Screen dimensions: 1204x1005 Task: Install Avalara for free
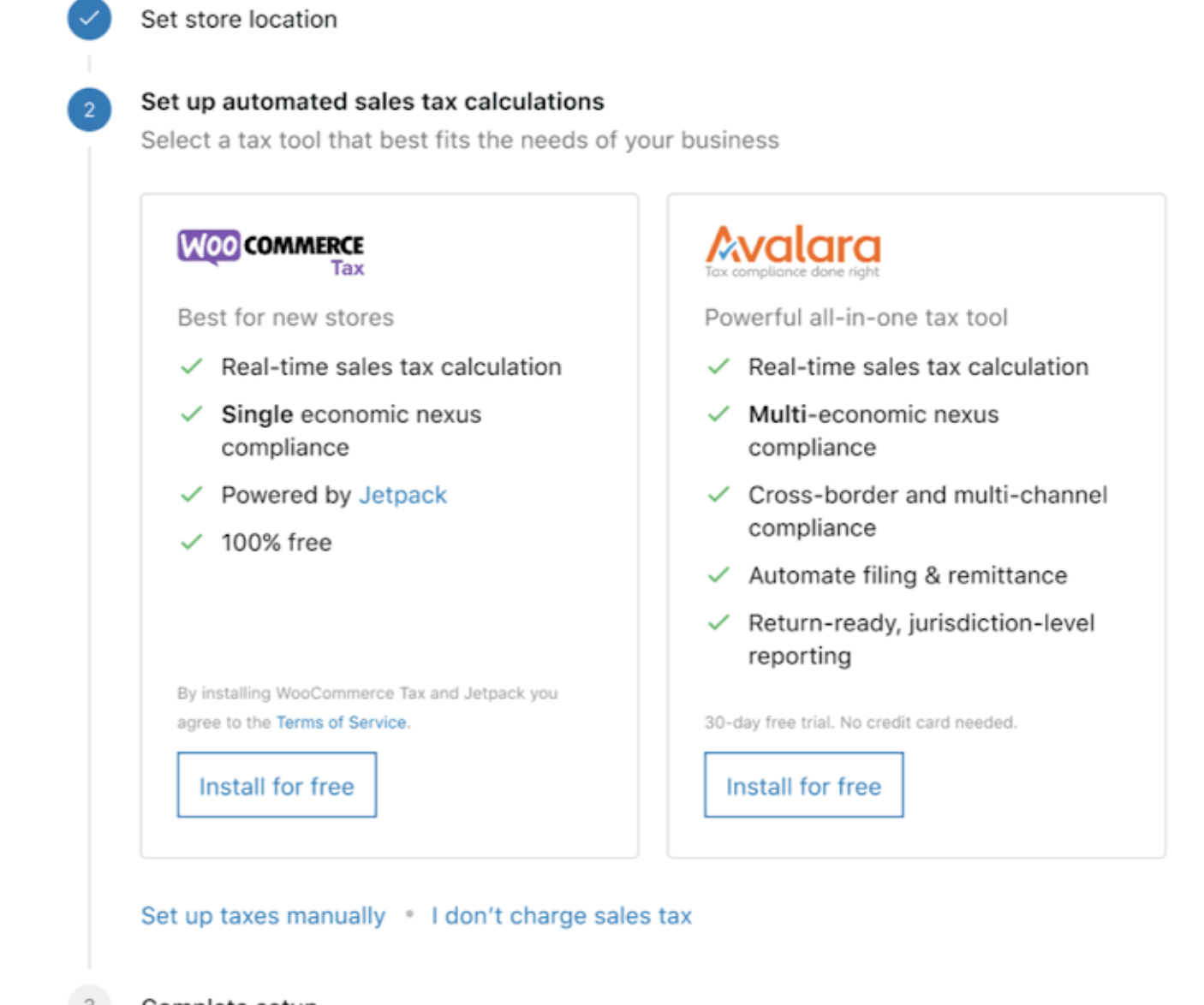pos(803,785)
